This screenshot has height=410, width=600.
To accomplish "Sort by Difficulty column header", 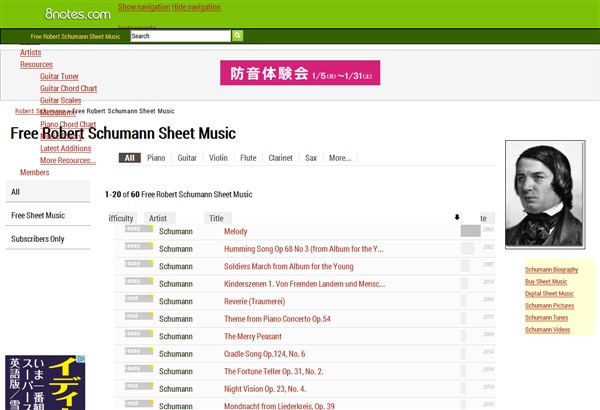I will click(x=122, y=218).
